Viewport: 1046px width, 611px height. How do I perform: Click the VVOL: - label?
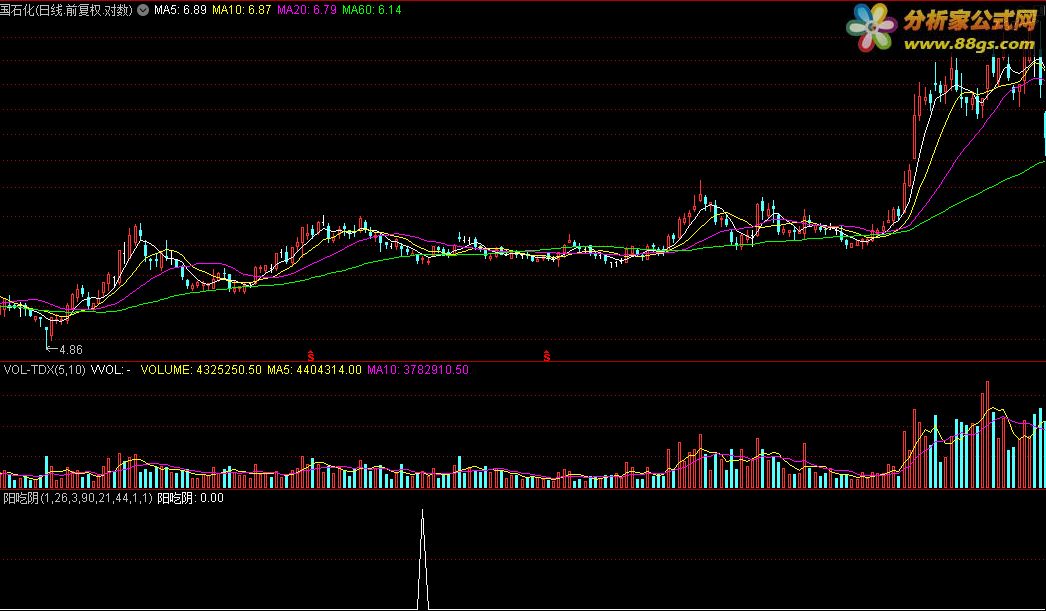[111, 370]
